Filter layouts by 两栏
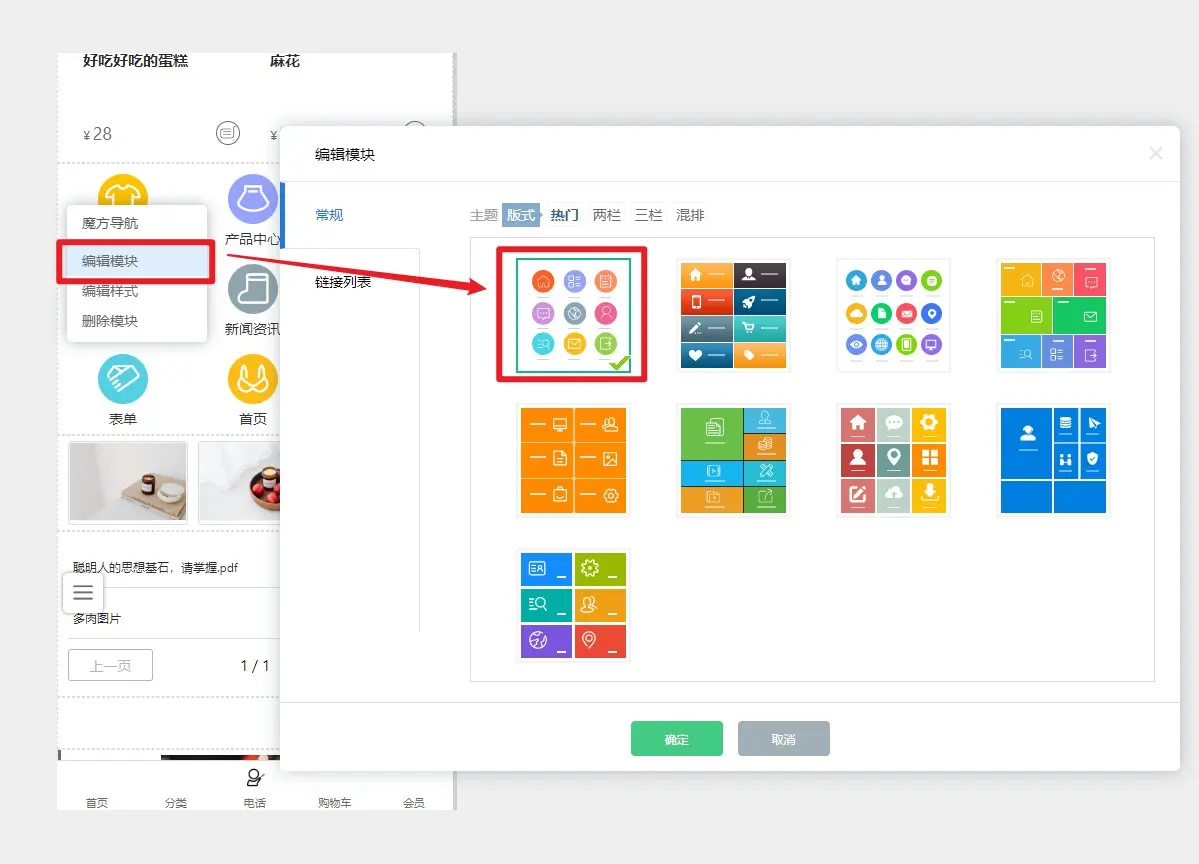The width and height of the screenshot is (1199, 864). (x=606, y=215)
